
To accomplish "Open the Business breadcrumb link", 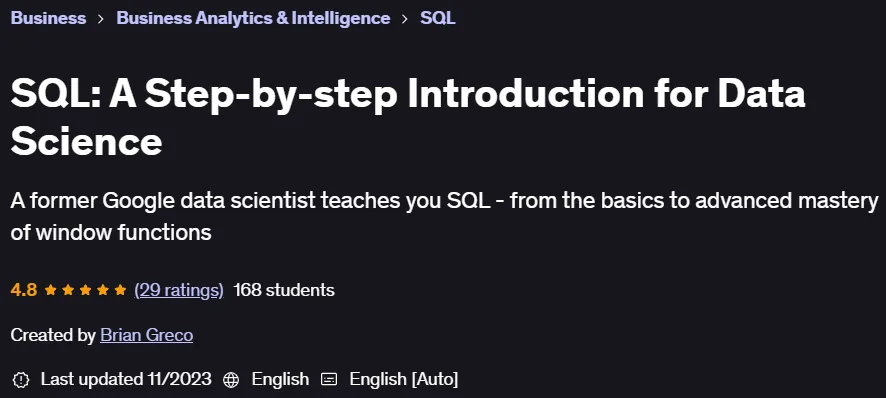I will coord(48,18).
